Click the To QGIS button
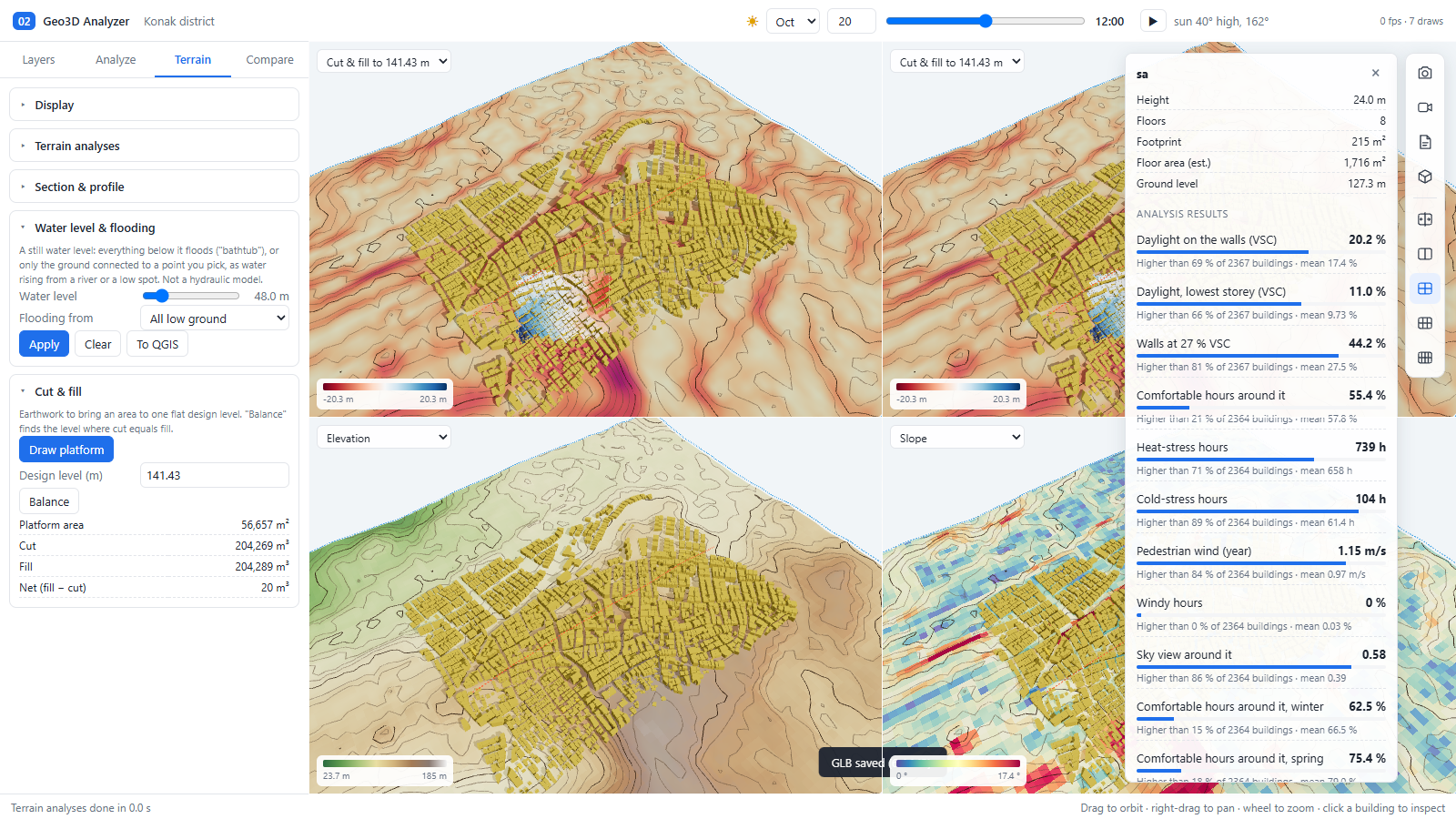The height and width of the screenshot is (819, 1456). [157, 344]
